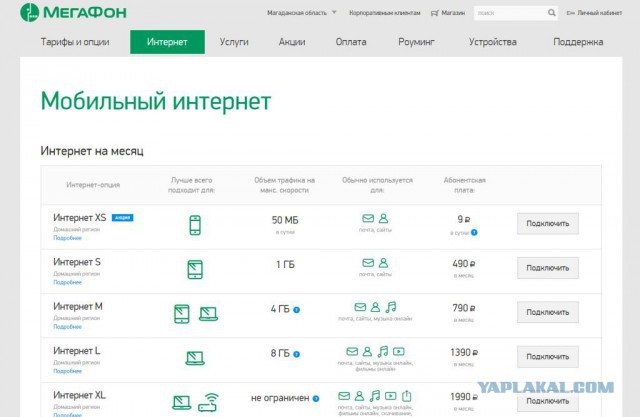Click the tablet icon in Интернет S row
The height and width of the screenshot is (417, 640).
(195, 270)
